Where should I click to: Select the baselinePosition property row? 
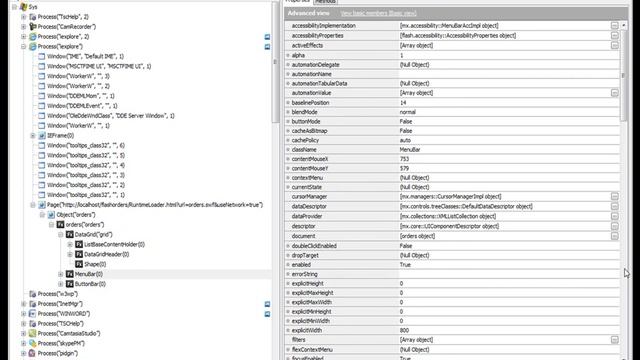452,102
